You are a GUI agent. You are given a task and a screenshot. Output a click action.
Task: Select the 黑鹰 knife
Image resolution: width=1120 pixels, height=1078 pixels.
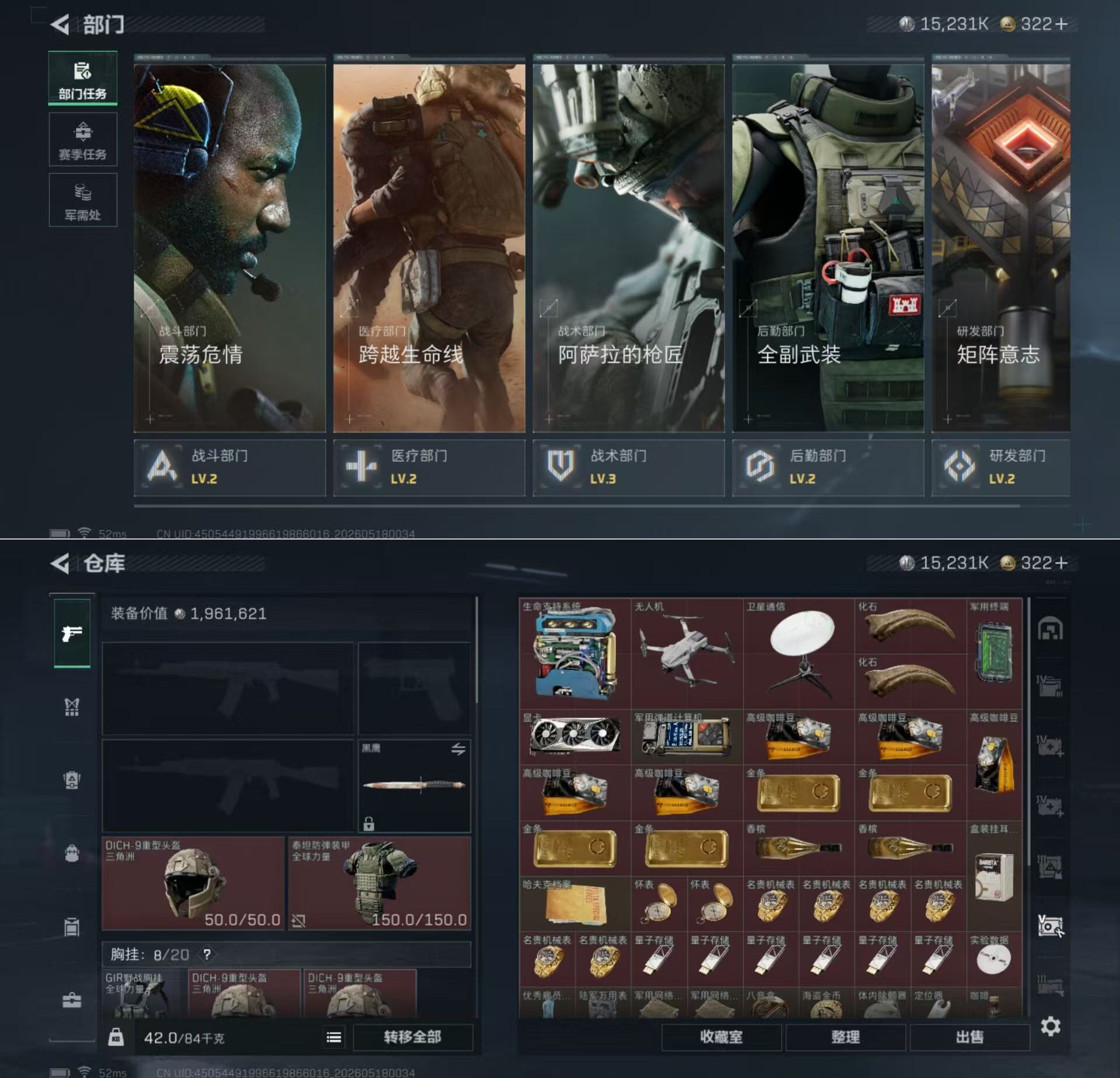(414, 785)
